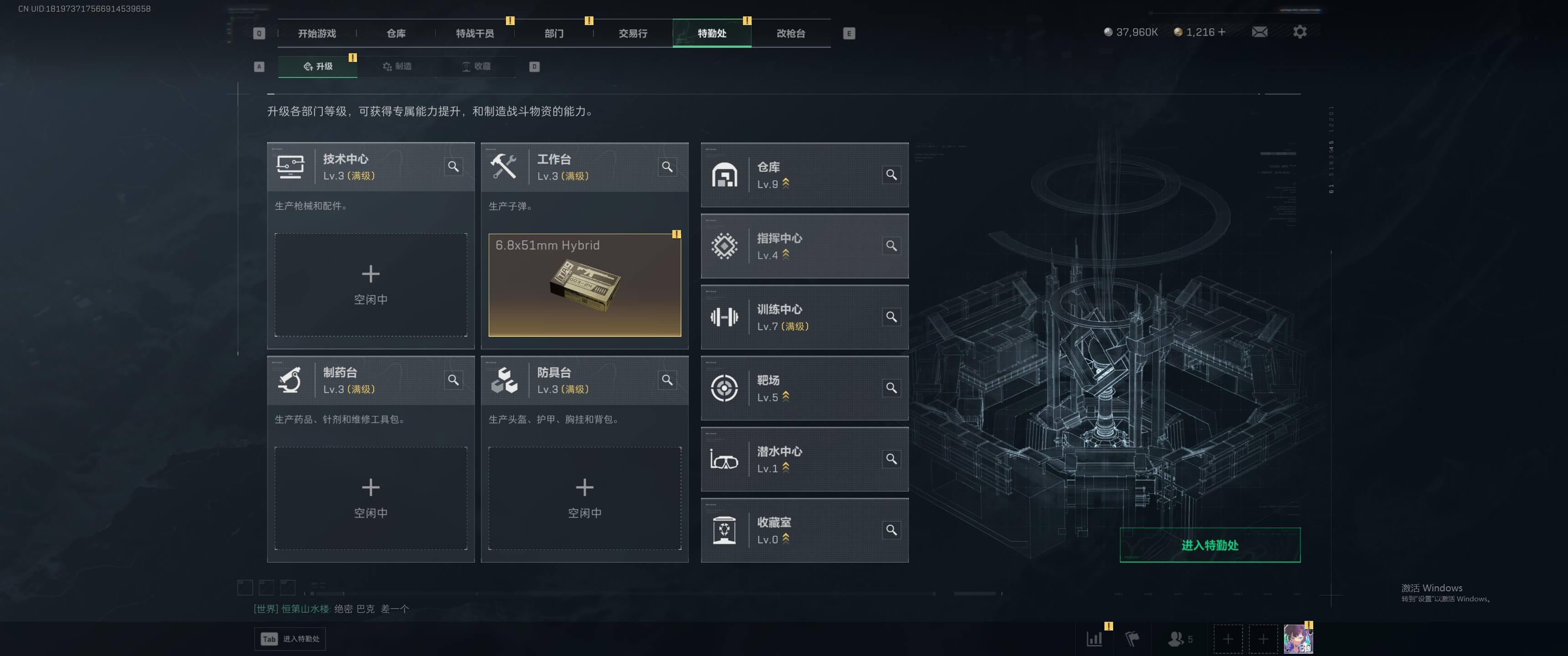This screenshot has width=1568, height=656.
Task: Open the 6.8x51mm Hybrid ammo item
Action: pos(584,285)
